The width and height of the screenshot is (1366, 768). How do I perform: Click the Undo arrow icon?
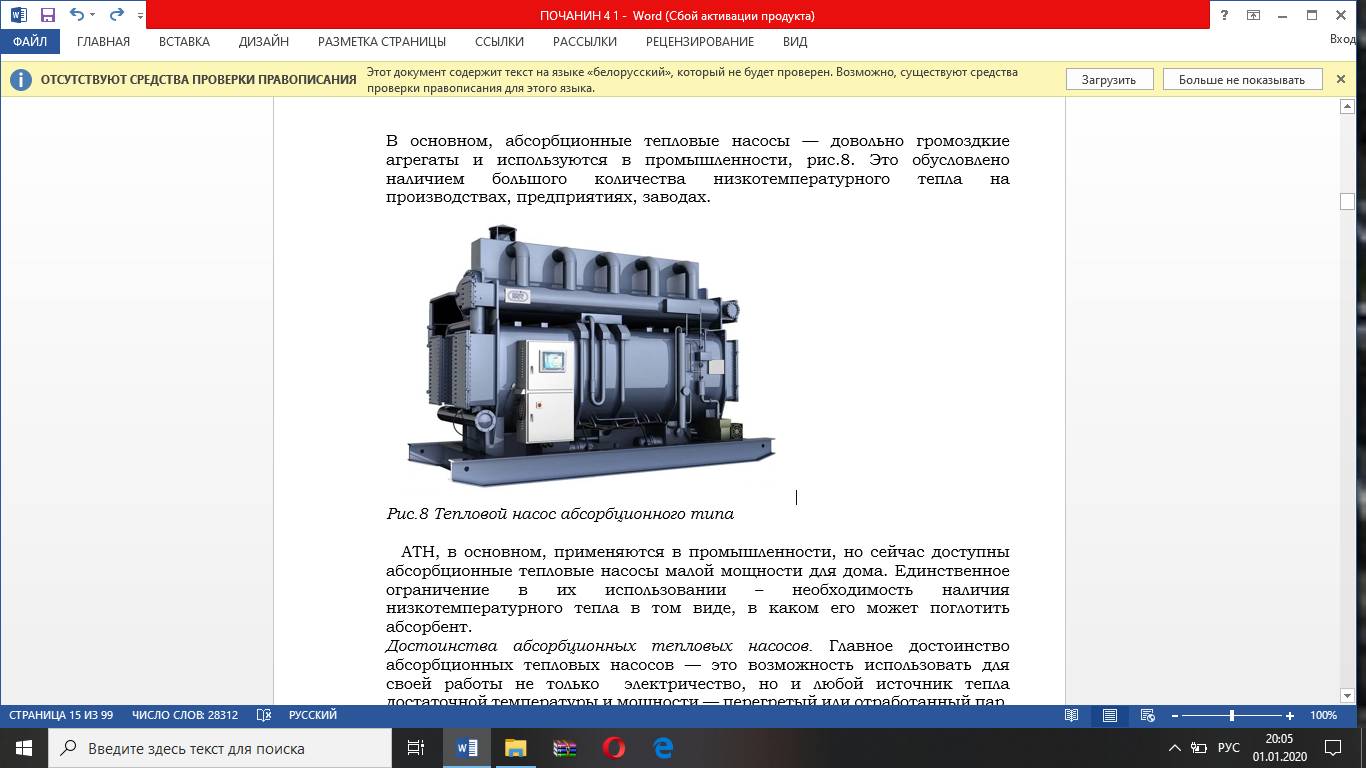point(77,15)
